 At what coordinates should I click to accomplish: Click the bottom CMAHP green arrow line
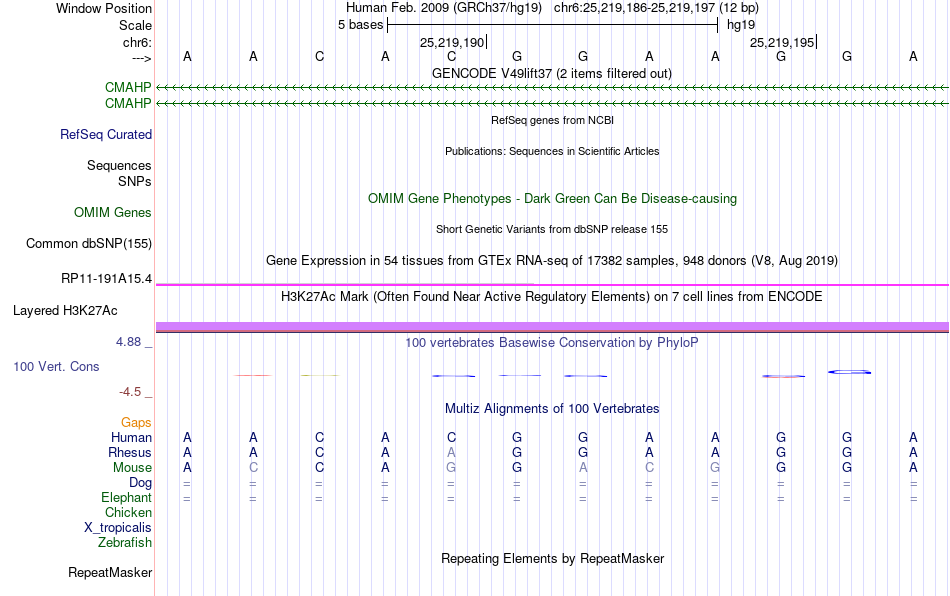(x=552, y=104)
